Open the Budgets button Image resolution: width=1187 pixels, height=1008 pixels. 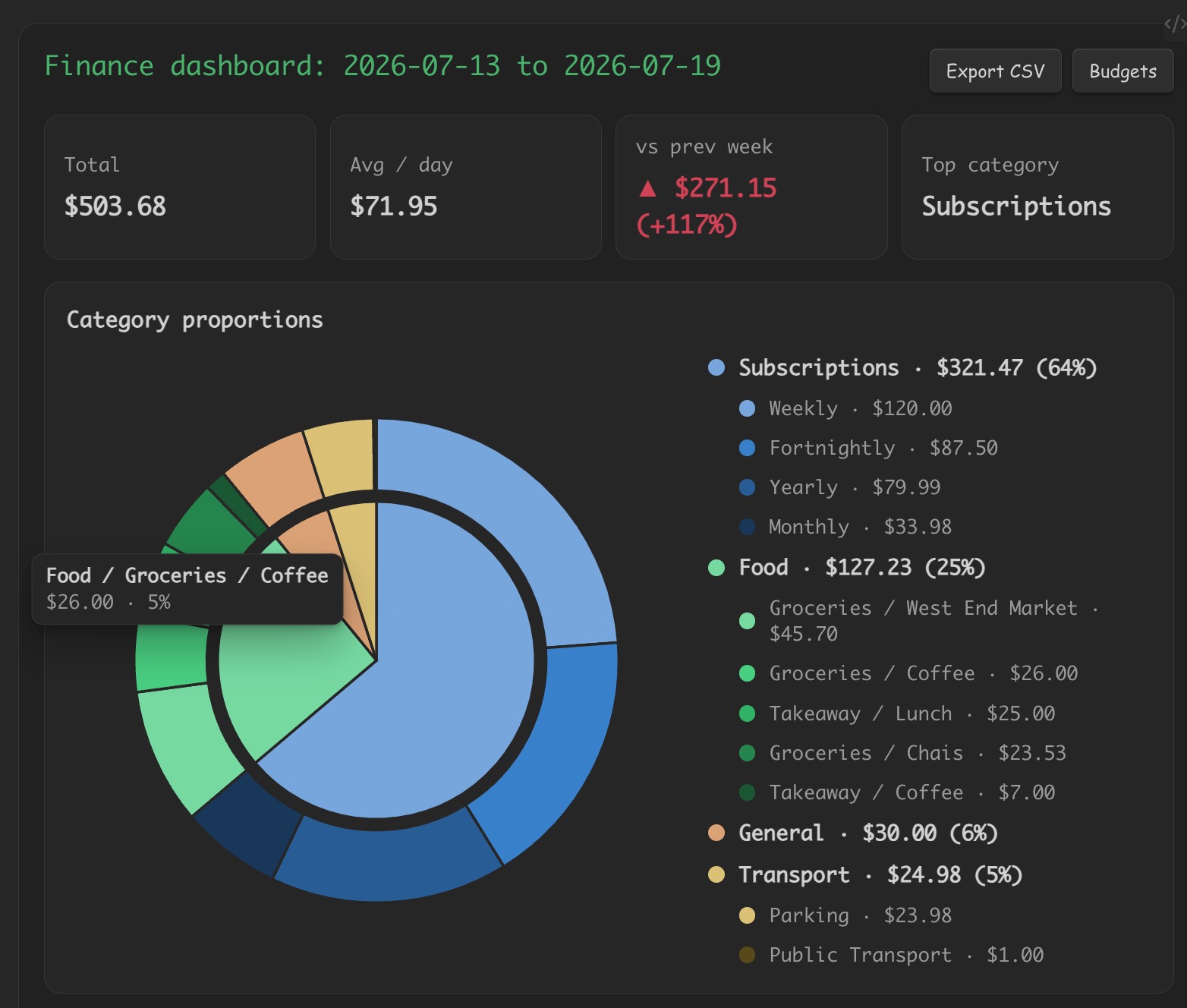[1122, 71]
